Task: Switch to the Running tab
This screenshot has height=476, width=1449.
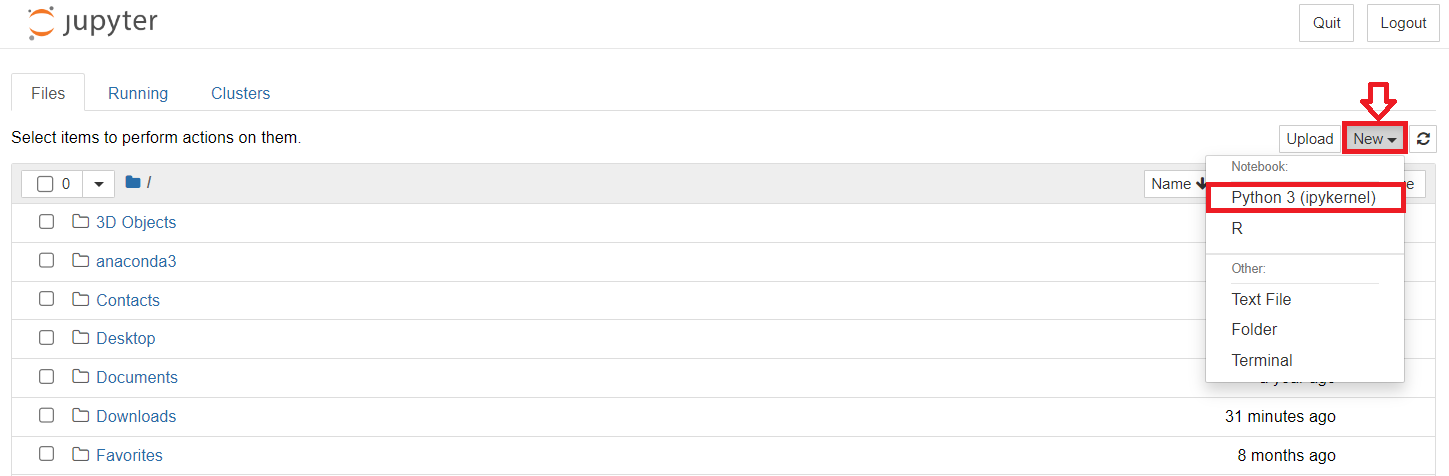Action: pos(138,93)
